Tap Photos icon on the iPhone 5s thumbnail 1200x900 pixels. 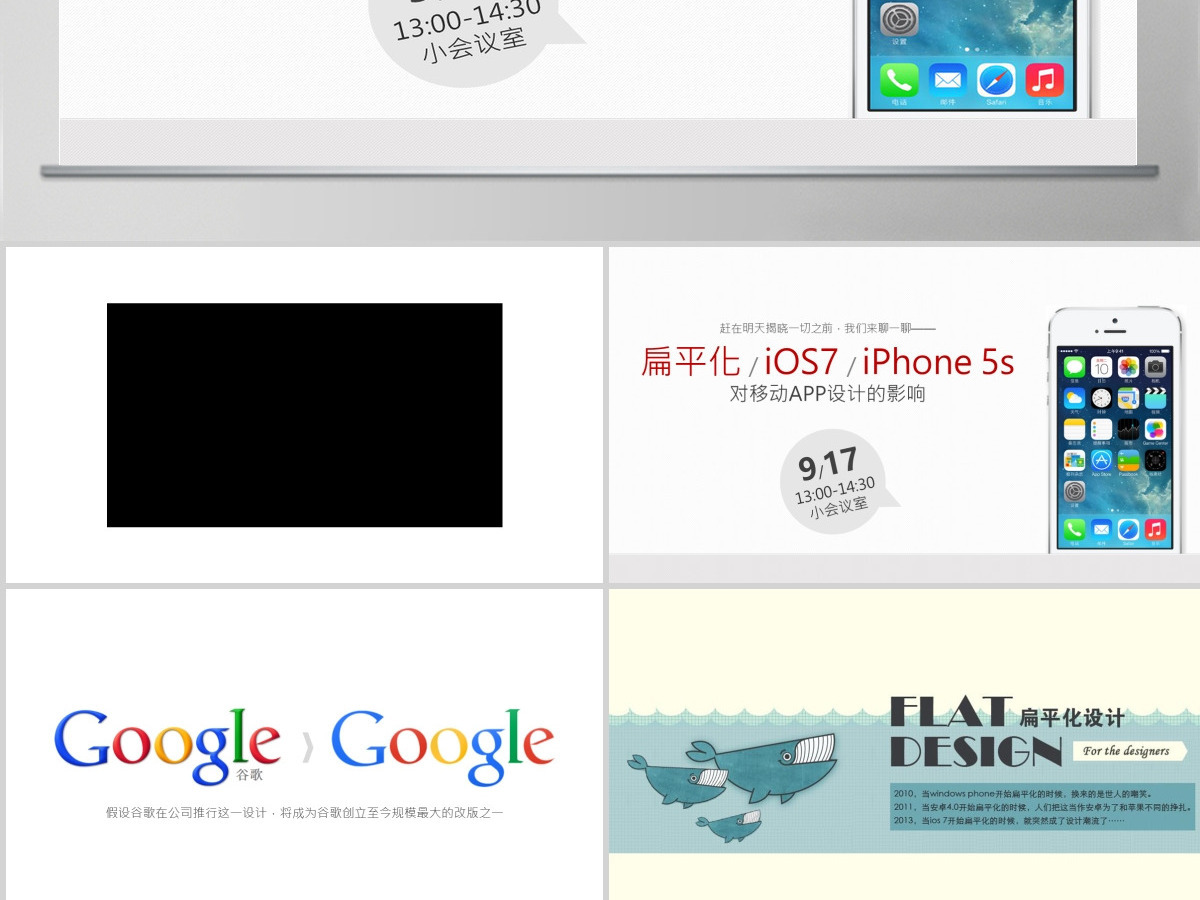coord(1128,367)
